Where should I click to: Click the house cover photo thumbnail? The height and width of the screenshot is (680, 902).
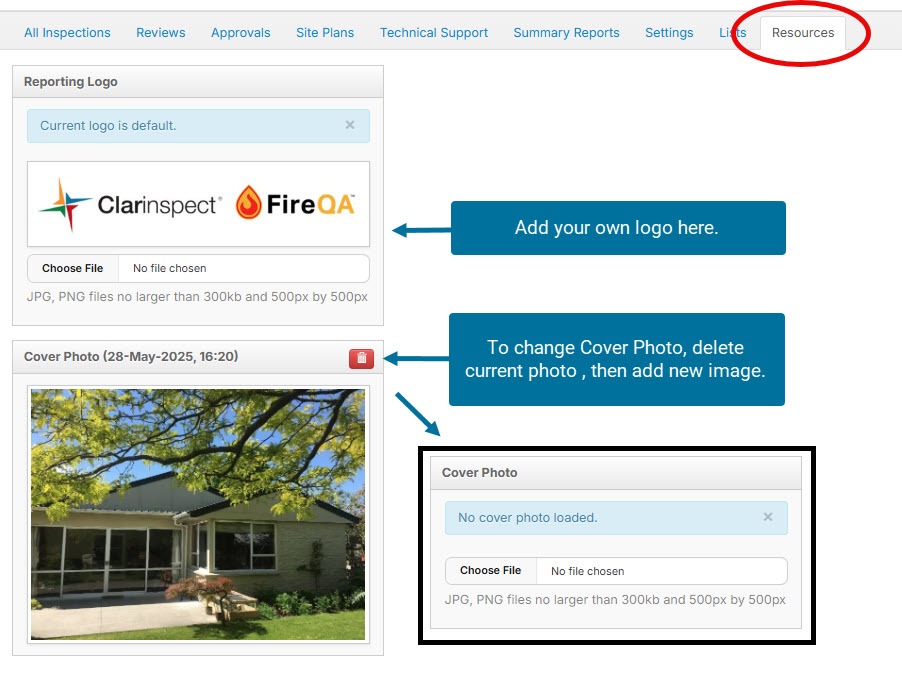tap(198, 514)
